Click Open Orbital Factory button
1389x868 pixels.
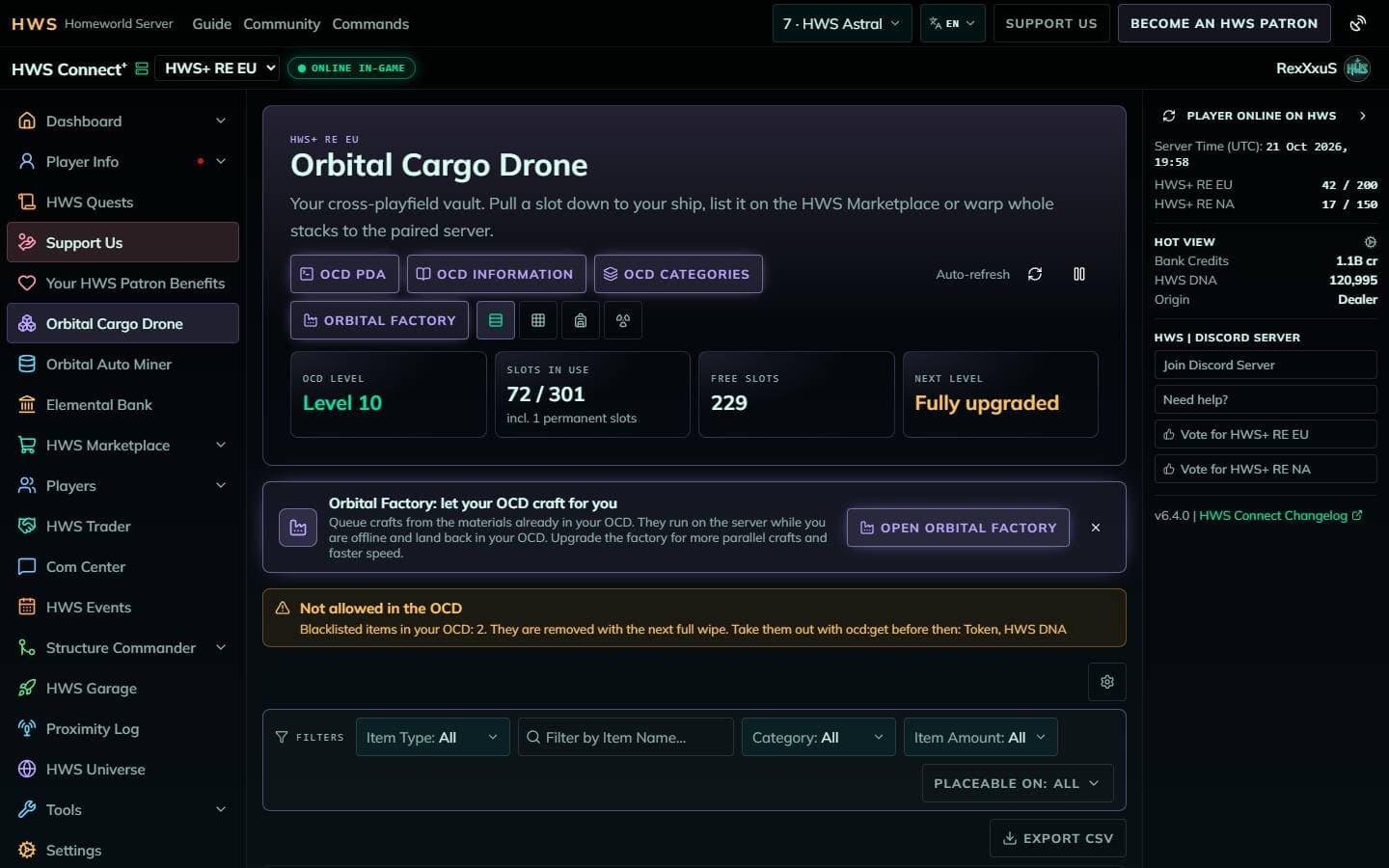(x=958, y=528)
